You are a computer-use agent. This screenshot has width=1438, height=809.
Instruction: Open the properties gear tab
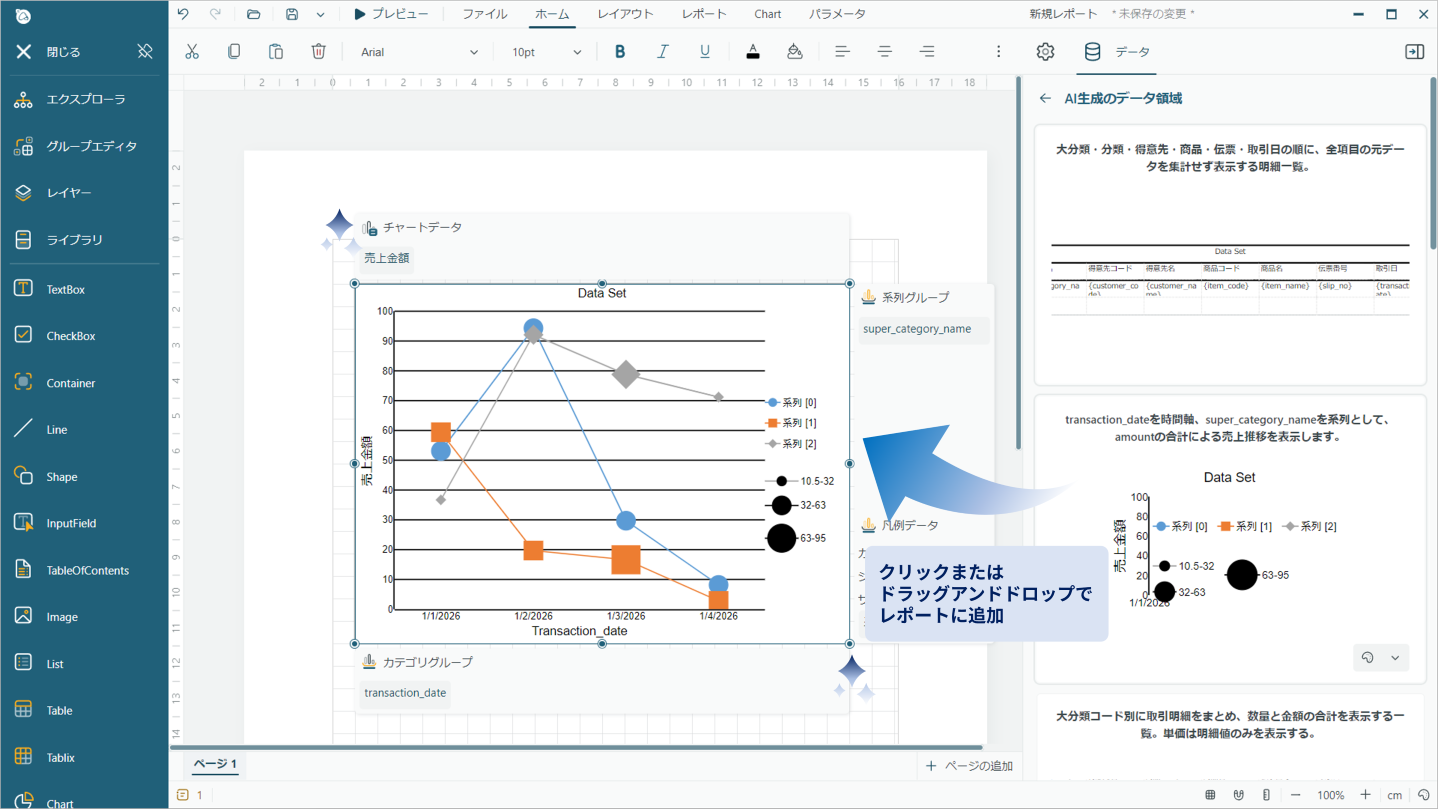1045,52
